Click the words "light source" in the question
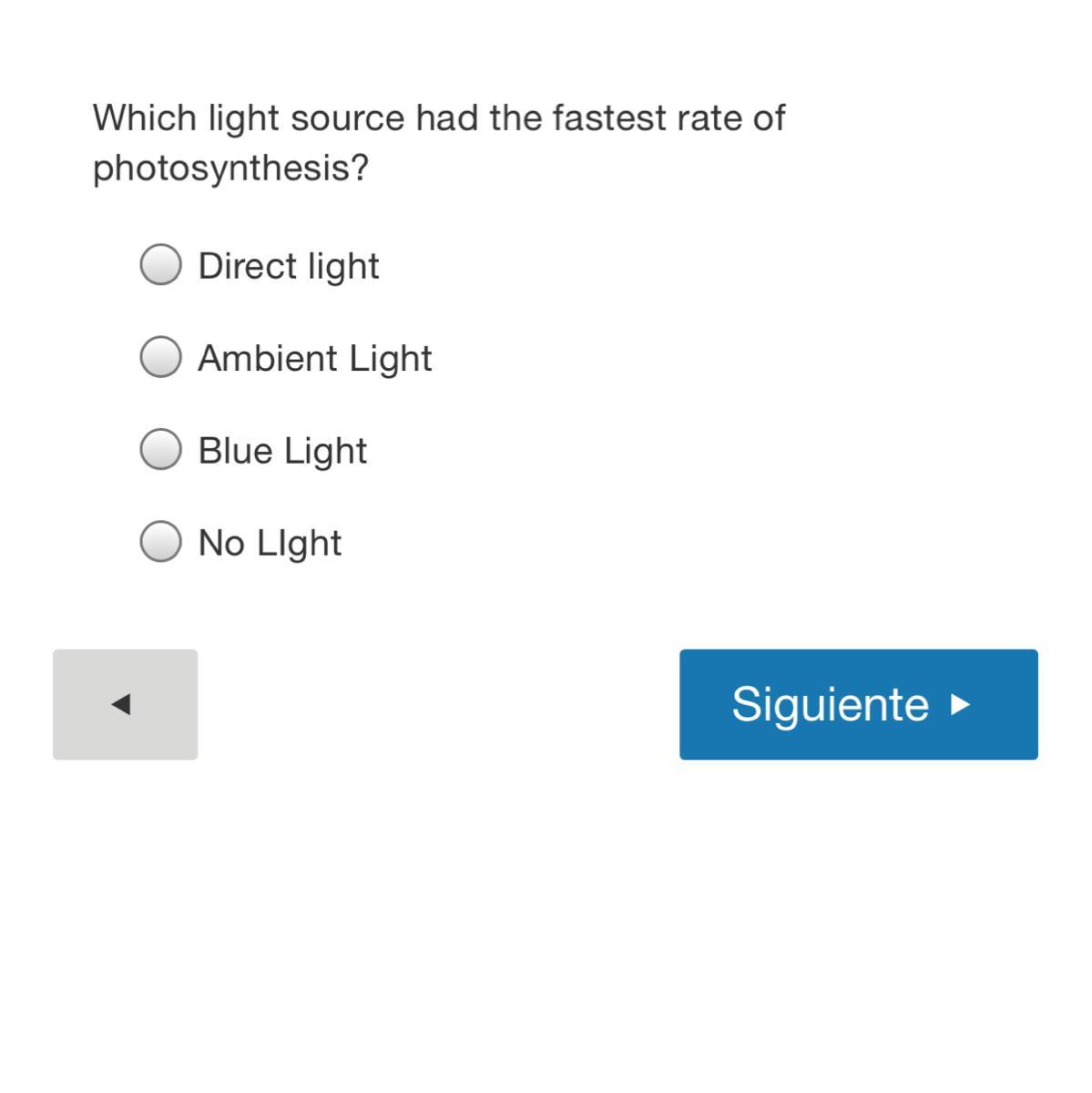Screen dimensions: 1092x1093 click(x=306, y=118)
